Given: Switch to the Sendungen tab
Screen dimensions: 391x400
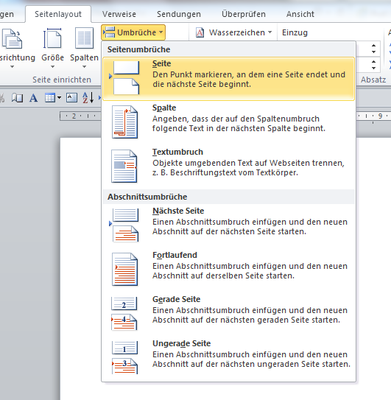Looking at the screenshot, I should coord(179,14).
